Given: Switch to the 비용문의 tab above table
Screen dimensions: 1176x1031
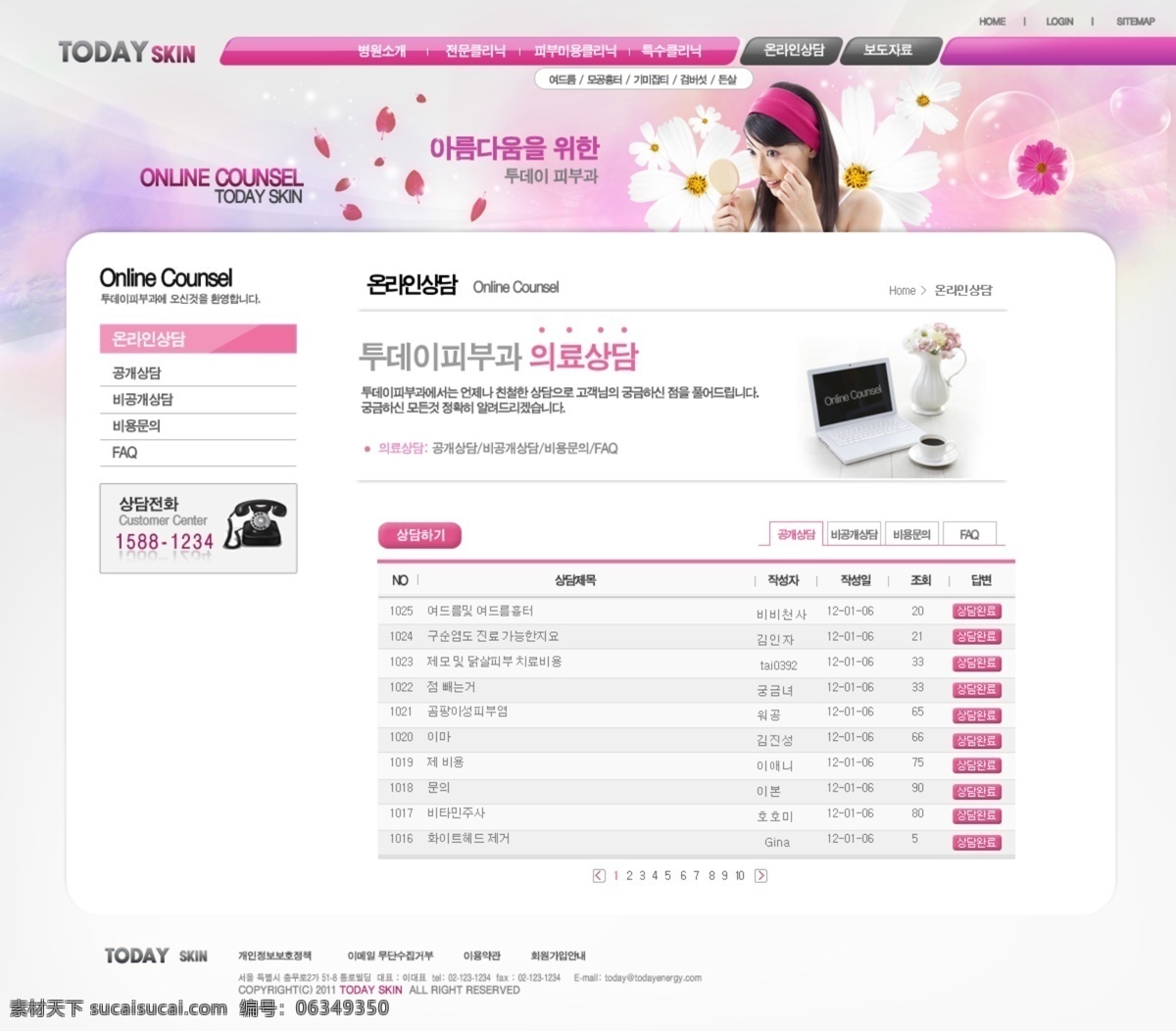Looking at the screenshot, I should coord(911,534).
